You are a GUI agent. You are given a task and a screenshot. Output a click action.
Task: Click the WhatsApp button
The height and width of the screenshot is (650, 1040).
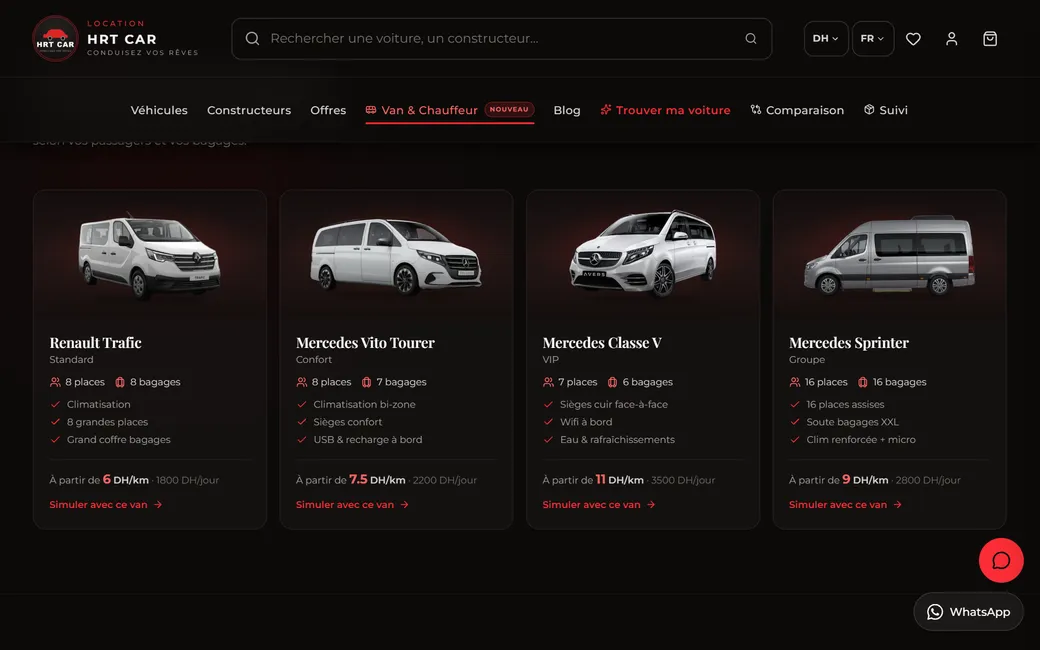tap(968, 612)
